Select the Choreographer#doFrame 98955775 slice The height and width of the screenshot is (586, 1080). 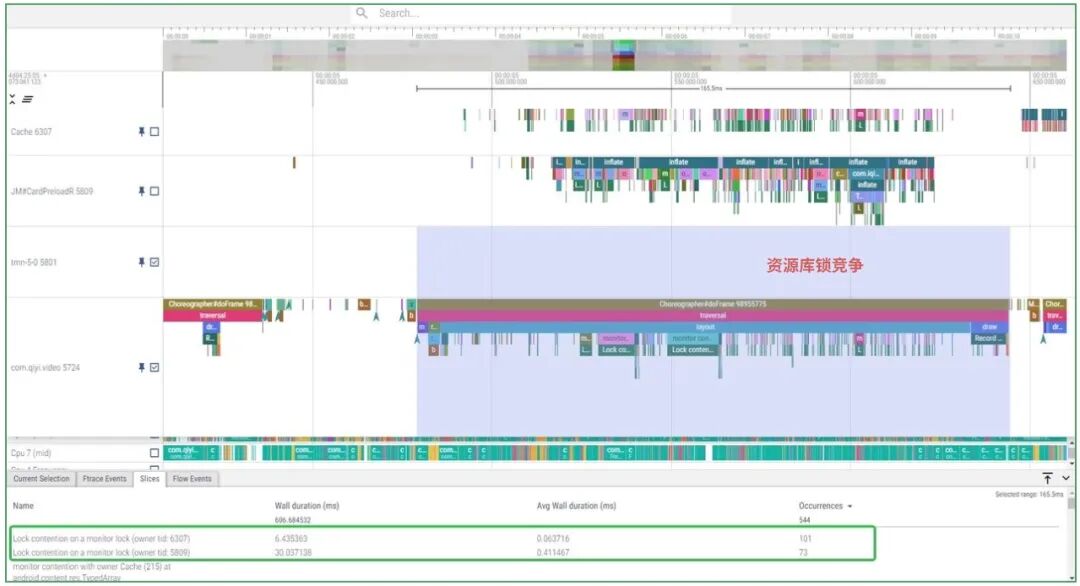(713, 304)
